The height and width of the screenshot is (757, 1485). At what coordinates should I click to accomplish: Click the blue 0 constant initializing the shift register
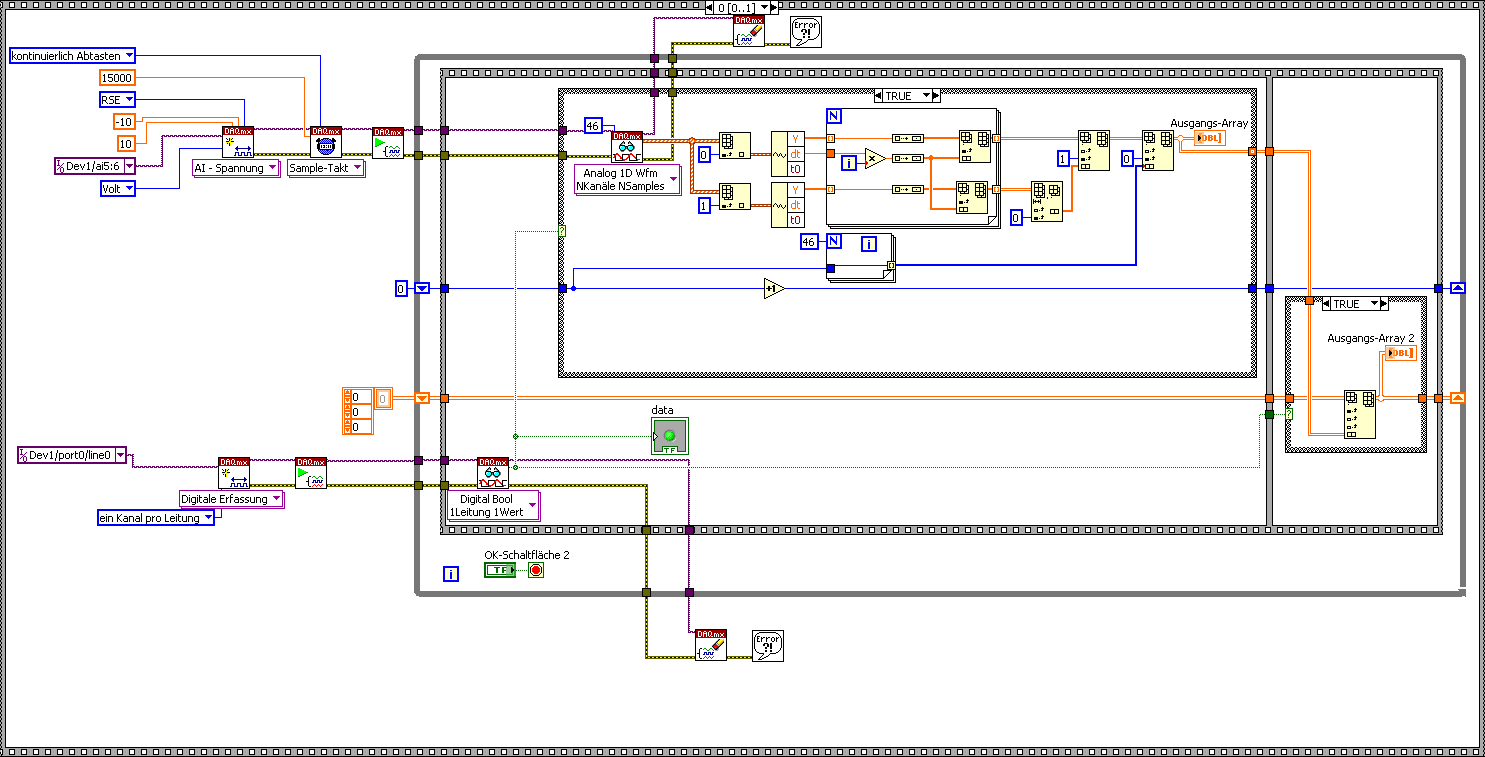401,288
